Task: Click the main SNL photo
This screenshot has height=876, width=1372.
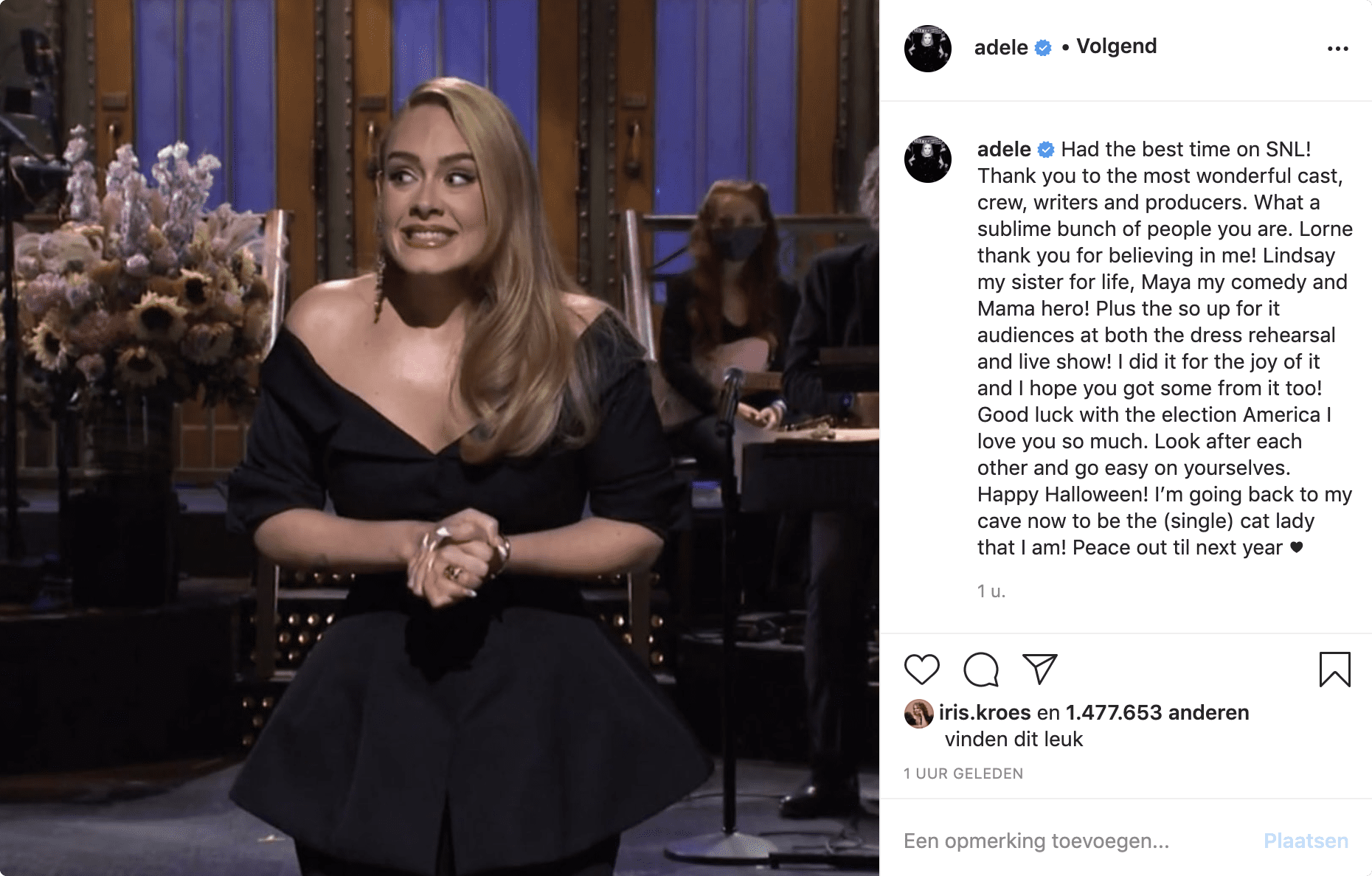Action: 440,438
